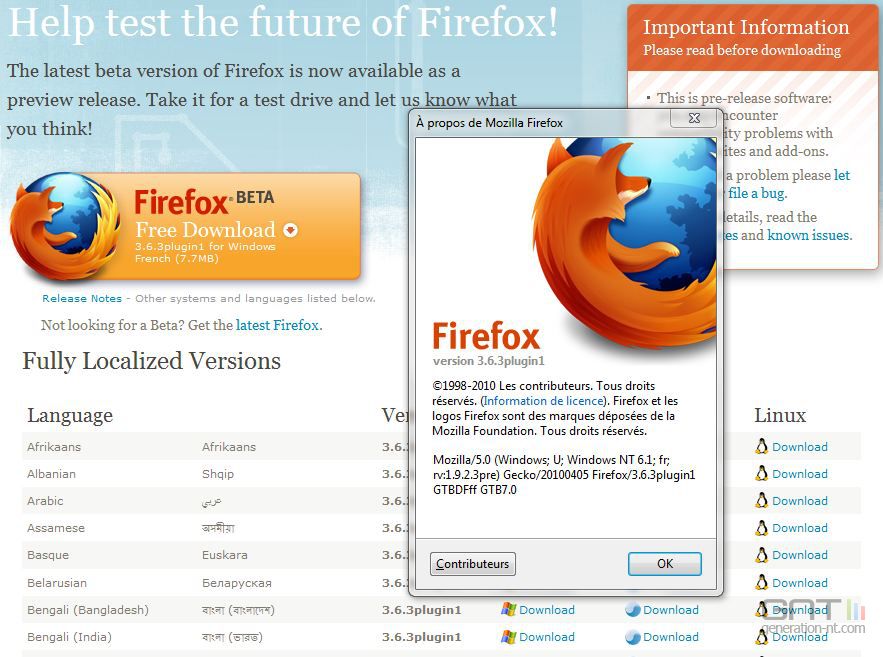Open the Information de licence link
This screenshot has width=883, height=657.
click(x=543, y=401)
